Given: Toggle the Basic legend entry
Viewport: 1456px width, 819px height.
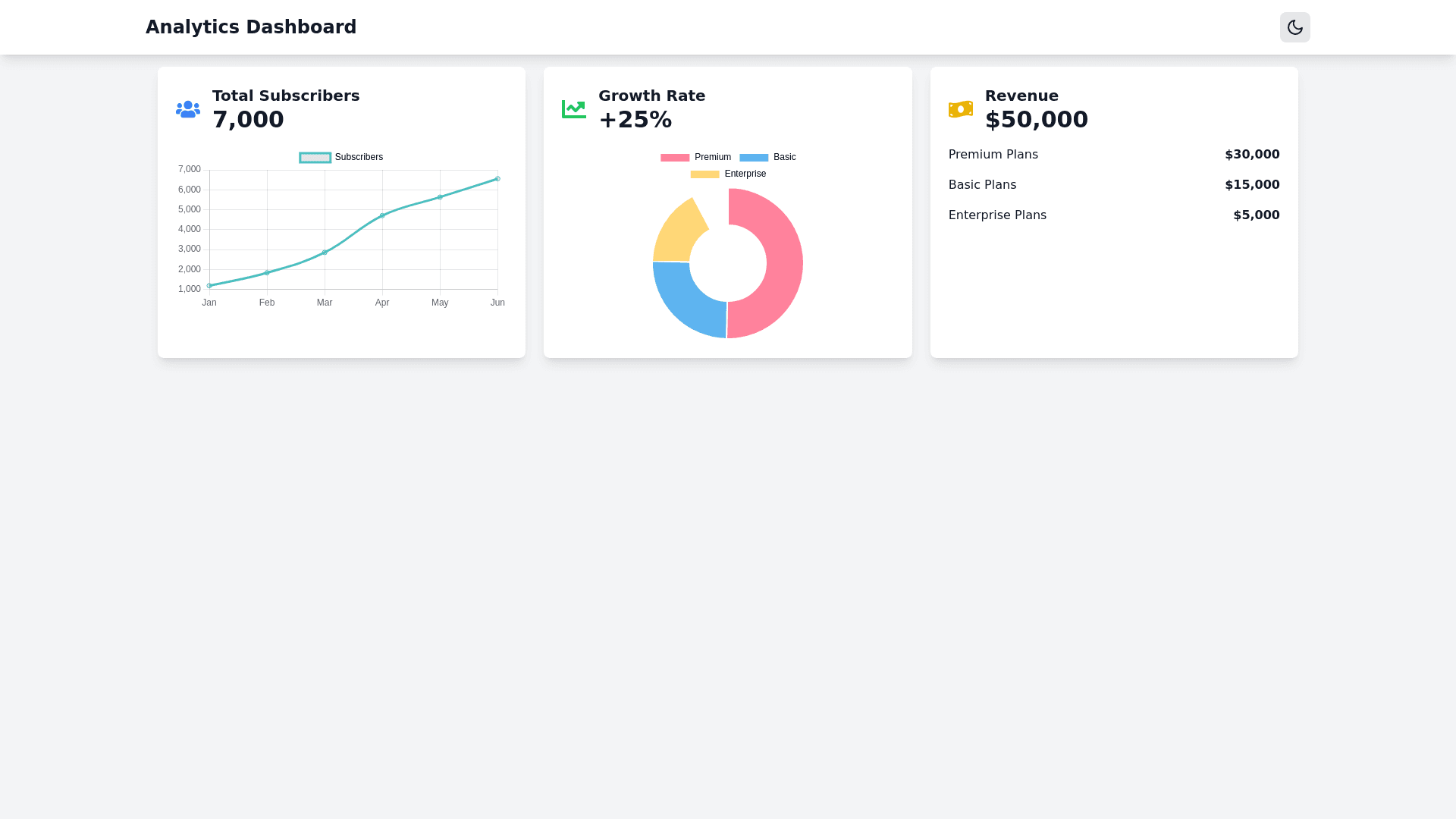Looking at the screenshot, I should point(767,158).
